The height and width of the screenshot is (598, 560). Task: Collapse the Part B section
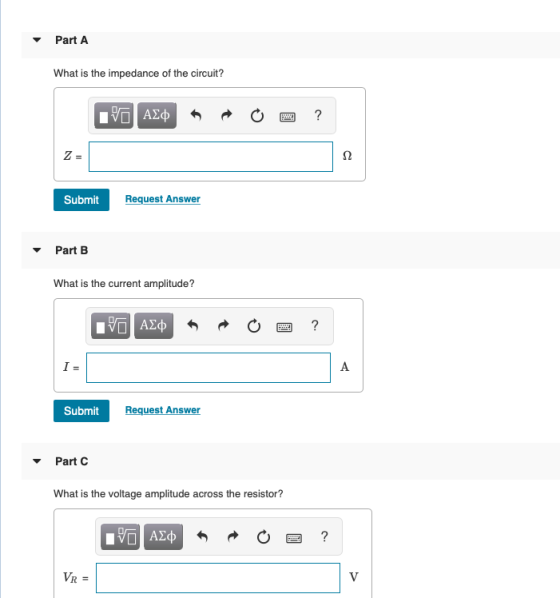tap(37, 250)
